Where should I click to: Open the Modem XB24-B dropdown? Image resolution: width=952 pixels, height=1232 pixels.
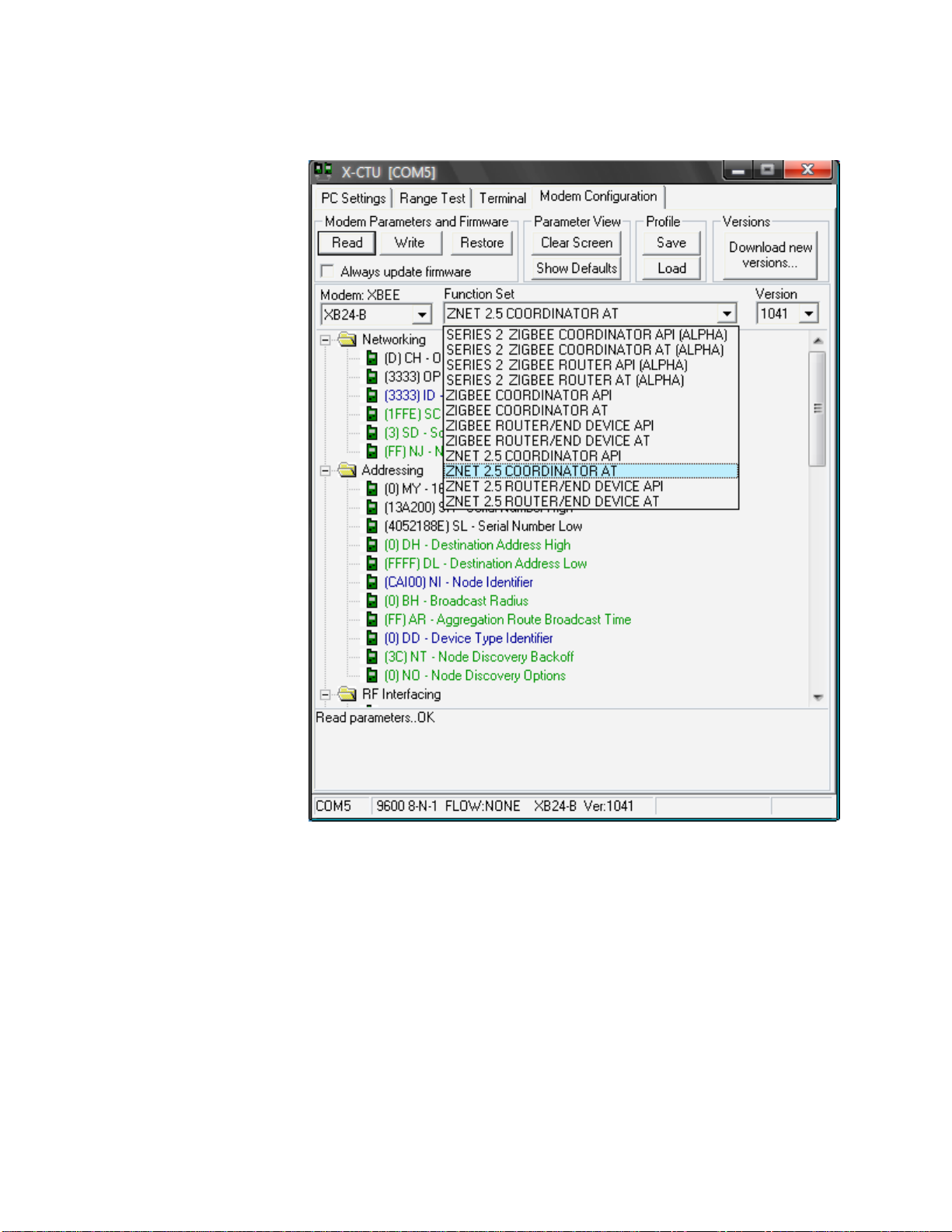(x=422, y=315)
